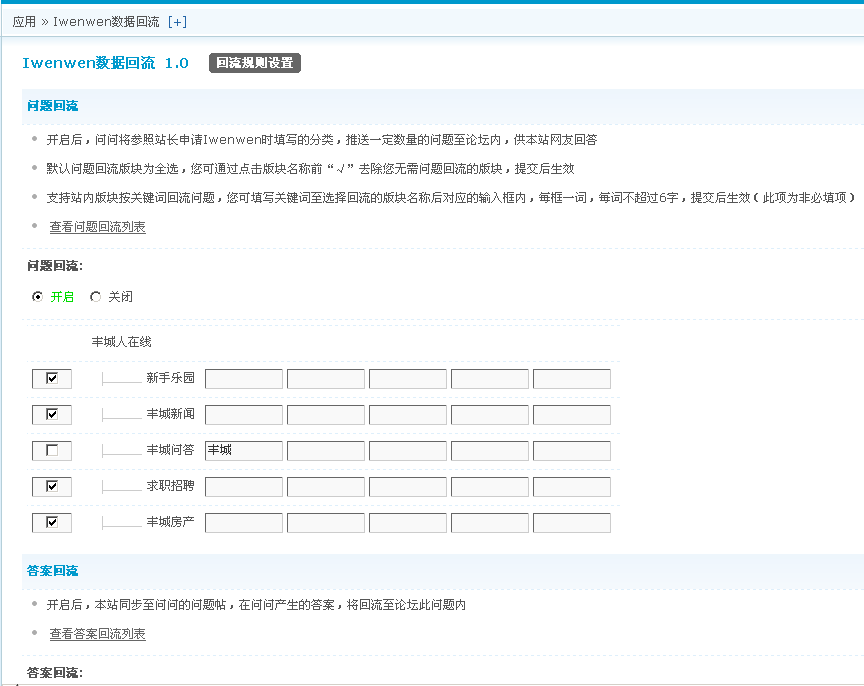Click the 新手乐园 forum label
The height and width of the screenshot is (686, 864).
point(170,378)
